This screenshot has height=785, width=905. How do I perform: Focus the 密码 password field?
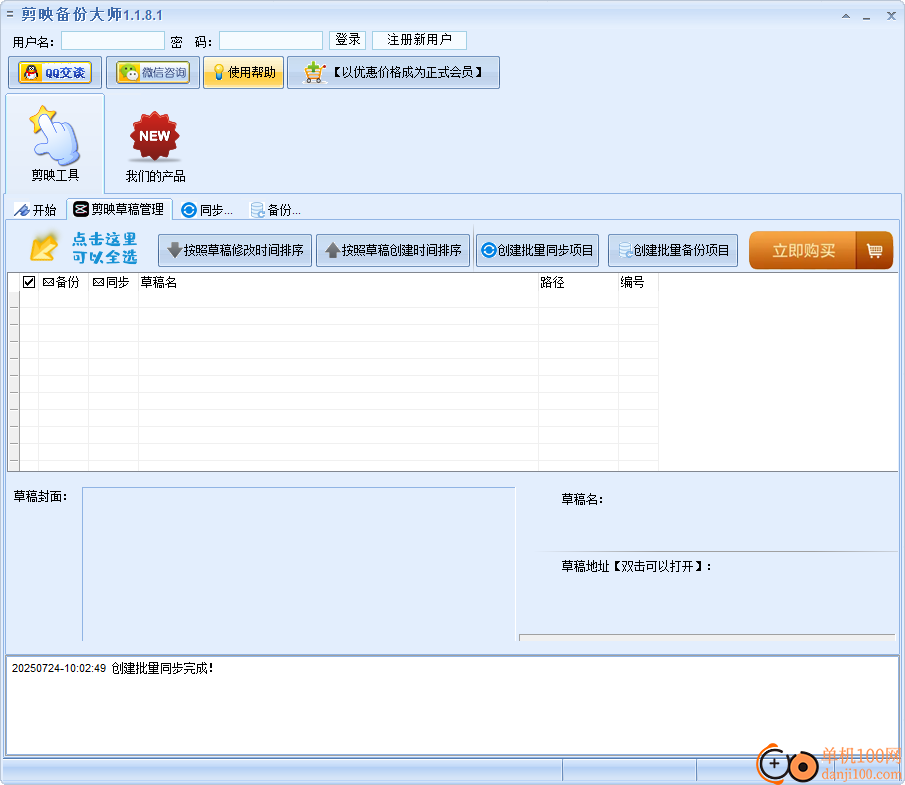[271, 40]
